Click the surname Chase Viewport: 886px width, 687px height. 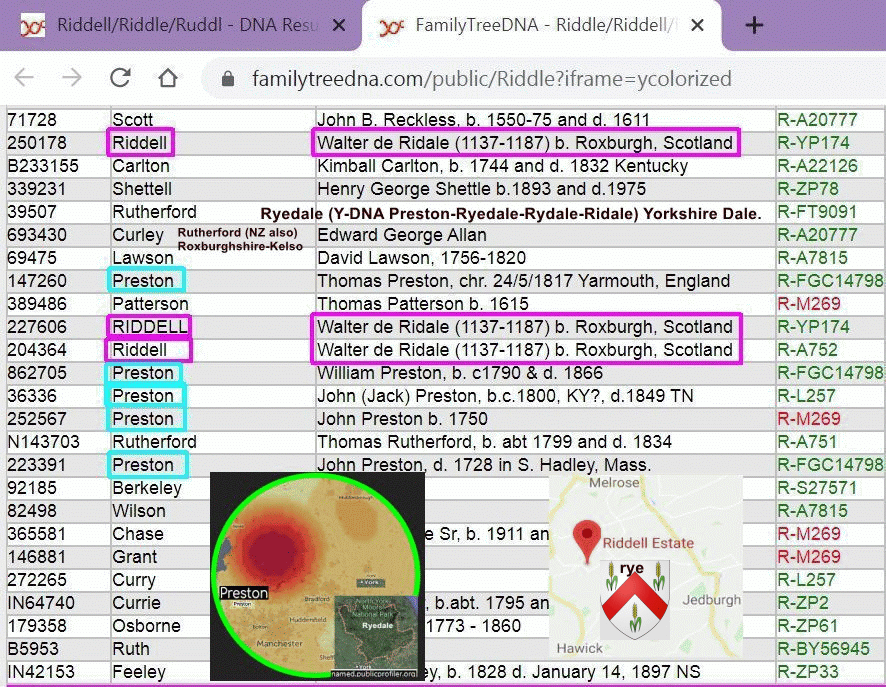tap(138, 534)
